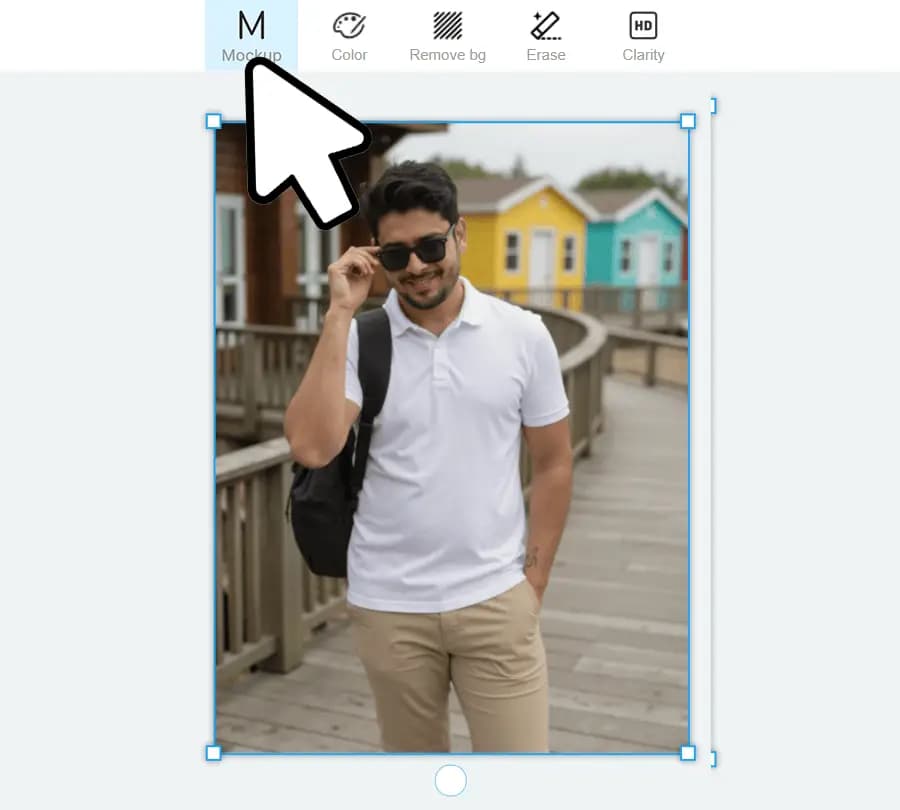Click the bottom-left resize handle of the photo

point(213,752)
